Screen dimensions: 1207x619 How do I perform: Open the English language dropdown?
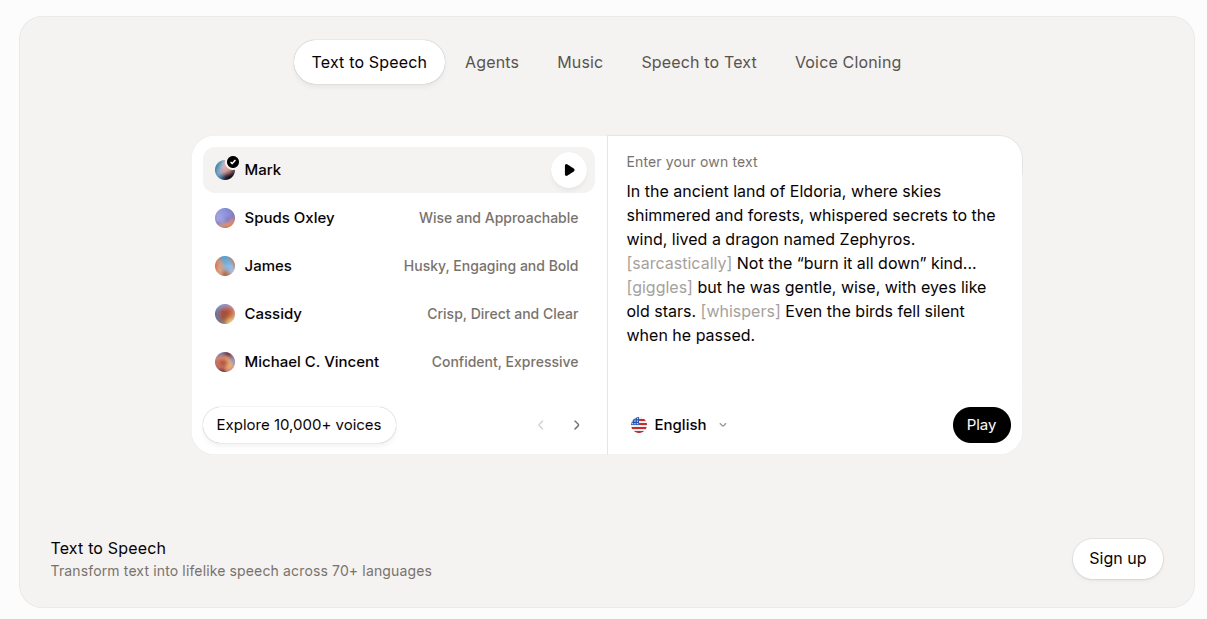point(680,425)
